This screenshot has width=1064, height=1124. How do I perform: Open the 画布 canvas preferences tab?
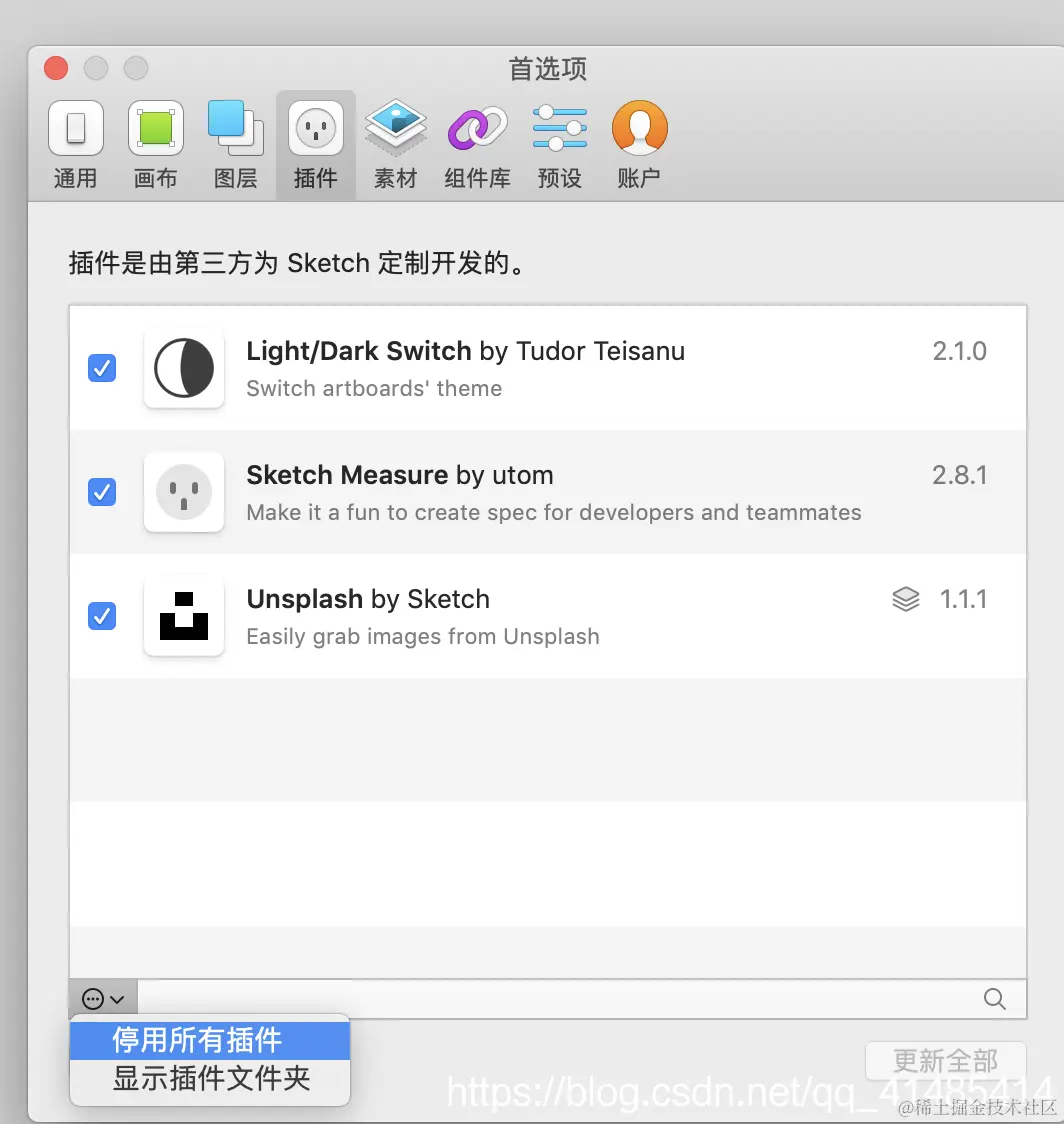(156, 146)
